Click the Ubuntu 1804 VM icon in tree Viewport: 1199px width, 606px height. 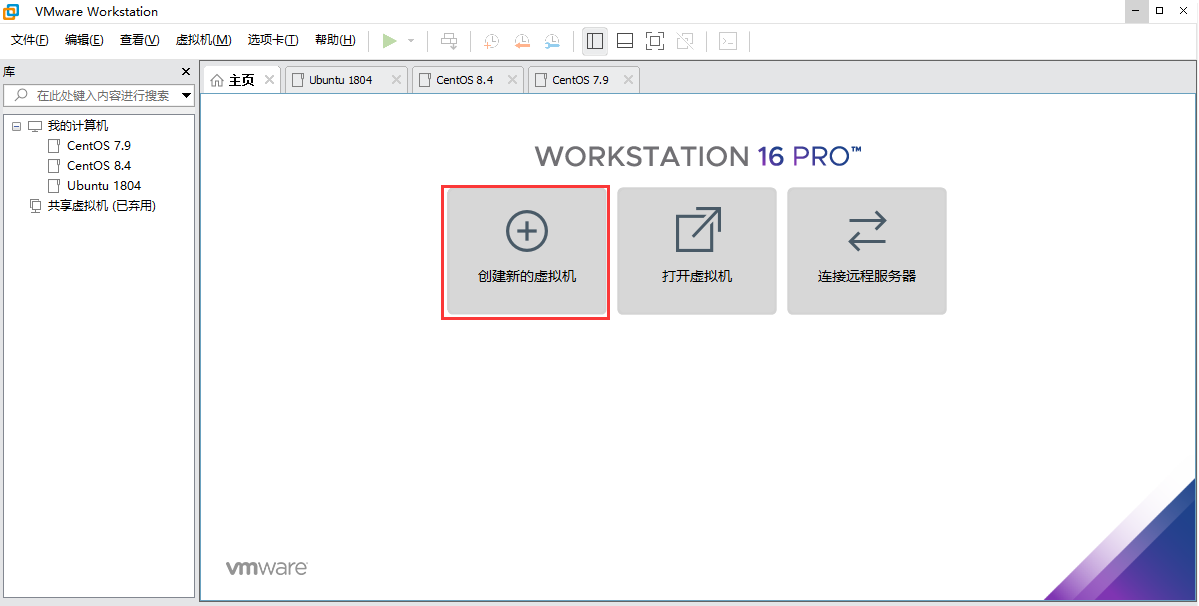[x=54, y=186]
